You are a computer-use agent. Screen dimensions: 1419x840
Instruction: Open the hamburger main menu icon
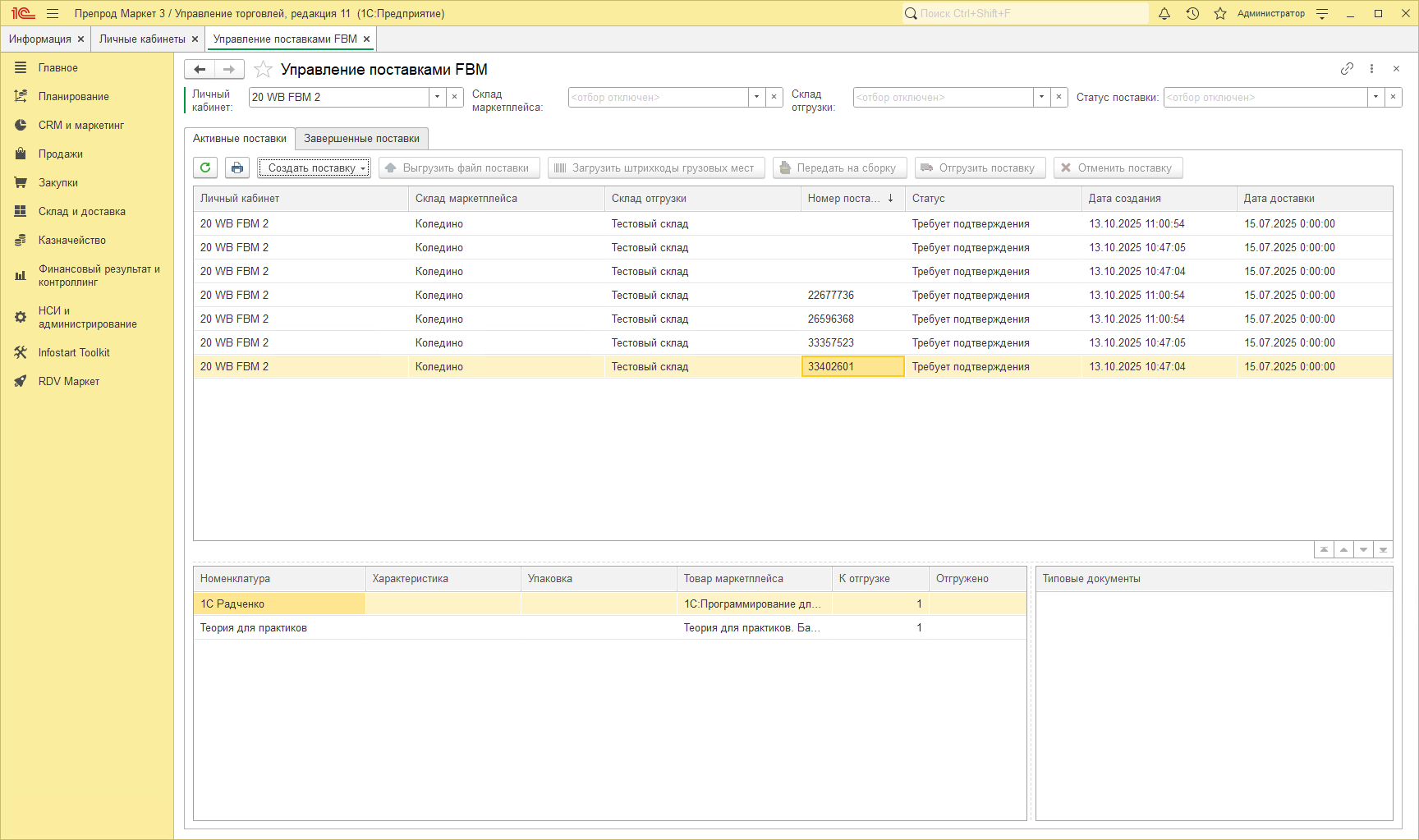53,13
